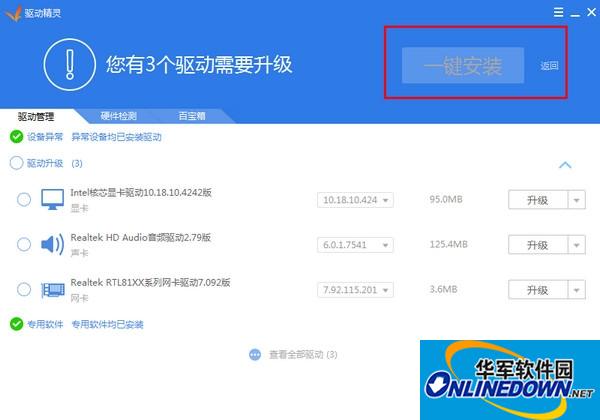Click the 125.4MB size text
This screenshot has width=600, height=420.
[x=448, y=244]
